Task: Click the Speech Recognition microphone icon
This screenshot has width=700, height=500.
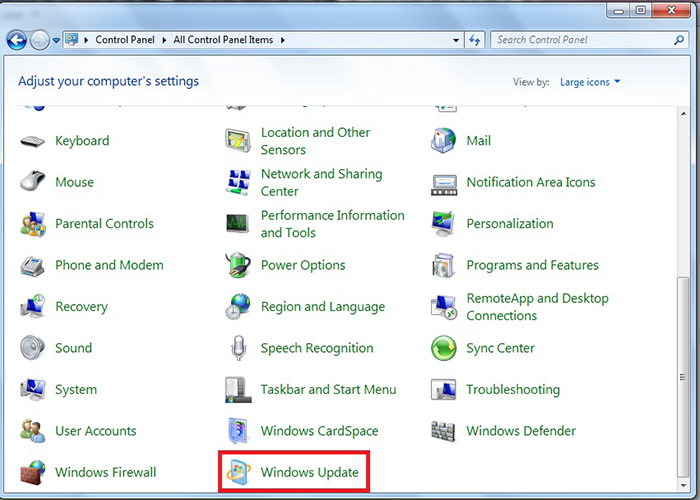Action: click(x=239, y=348)
